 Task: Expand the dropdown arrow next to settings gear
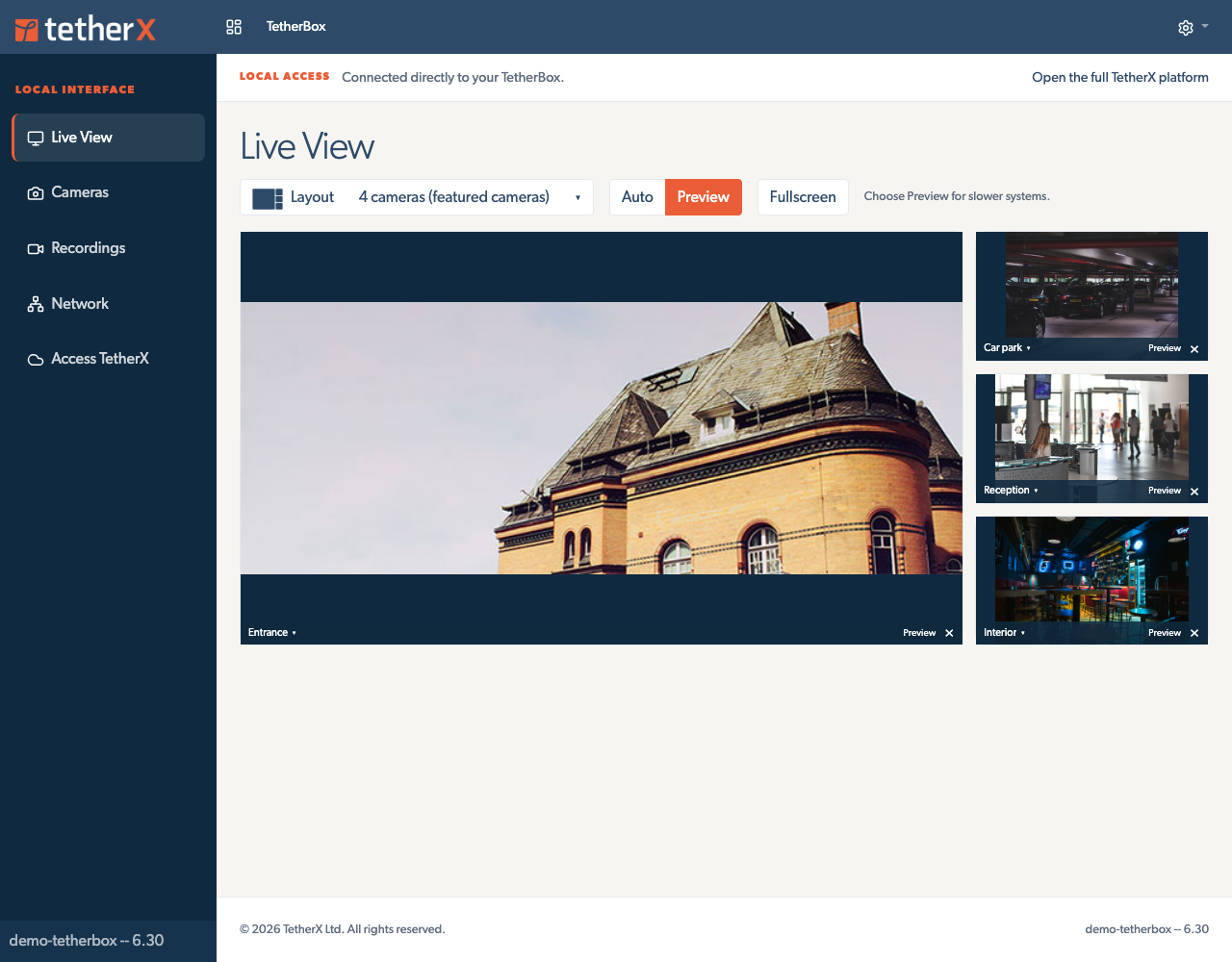(x=1205, y=27)
